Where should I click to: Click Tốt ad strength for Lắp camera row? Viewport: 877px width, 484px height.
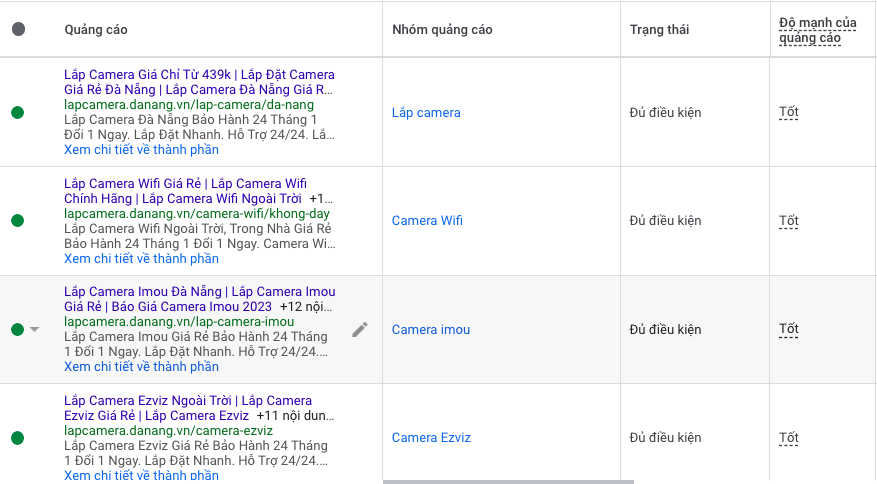(789, 112)
